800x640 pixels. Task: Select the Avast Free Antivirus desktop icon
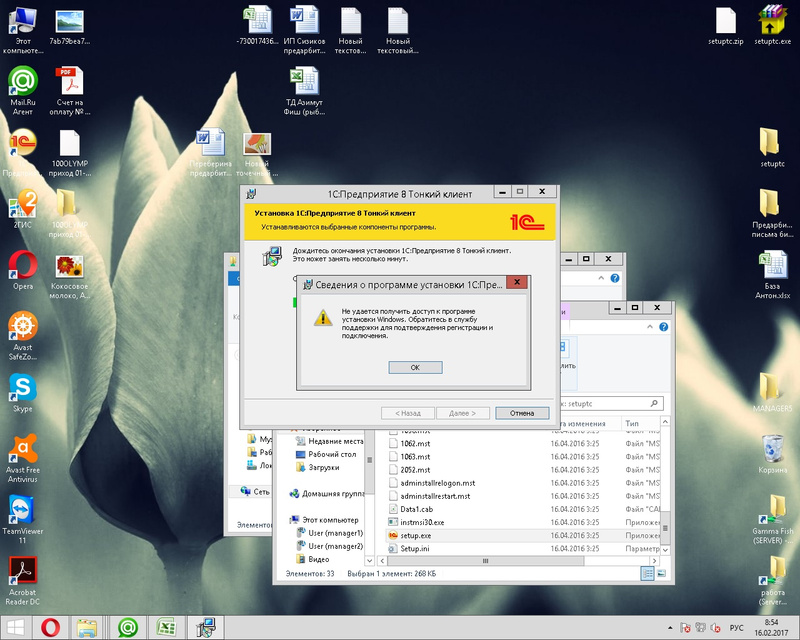click(x=22, y=449)
